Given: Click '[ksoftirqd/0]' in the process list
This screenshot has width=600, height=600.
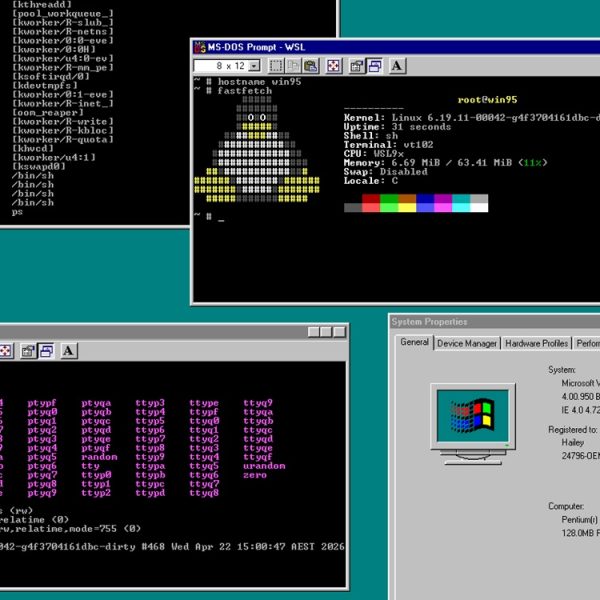Looking at the screenshot, I should click(51, 76).
